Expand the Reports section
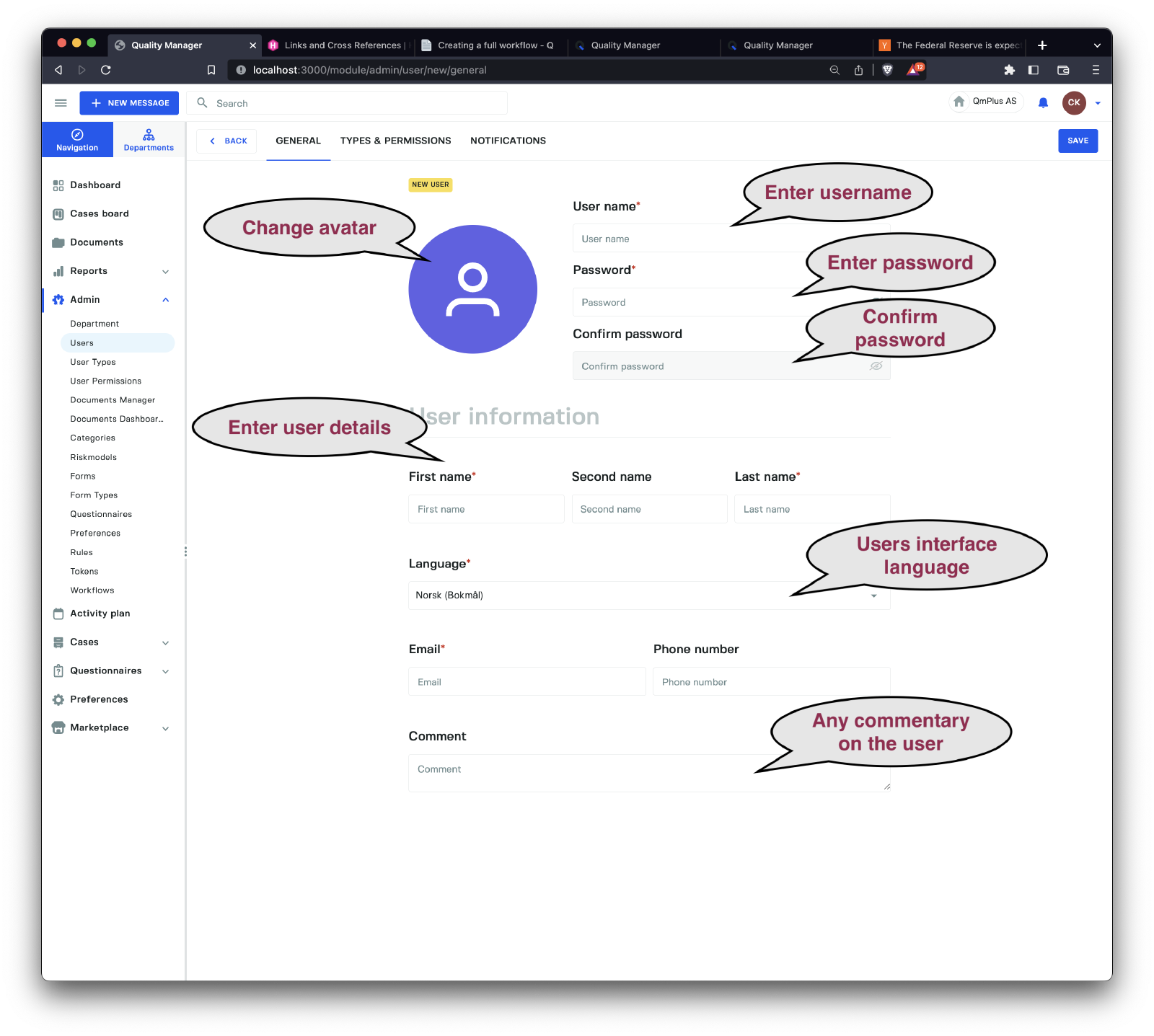 tap(165, 272)
